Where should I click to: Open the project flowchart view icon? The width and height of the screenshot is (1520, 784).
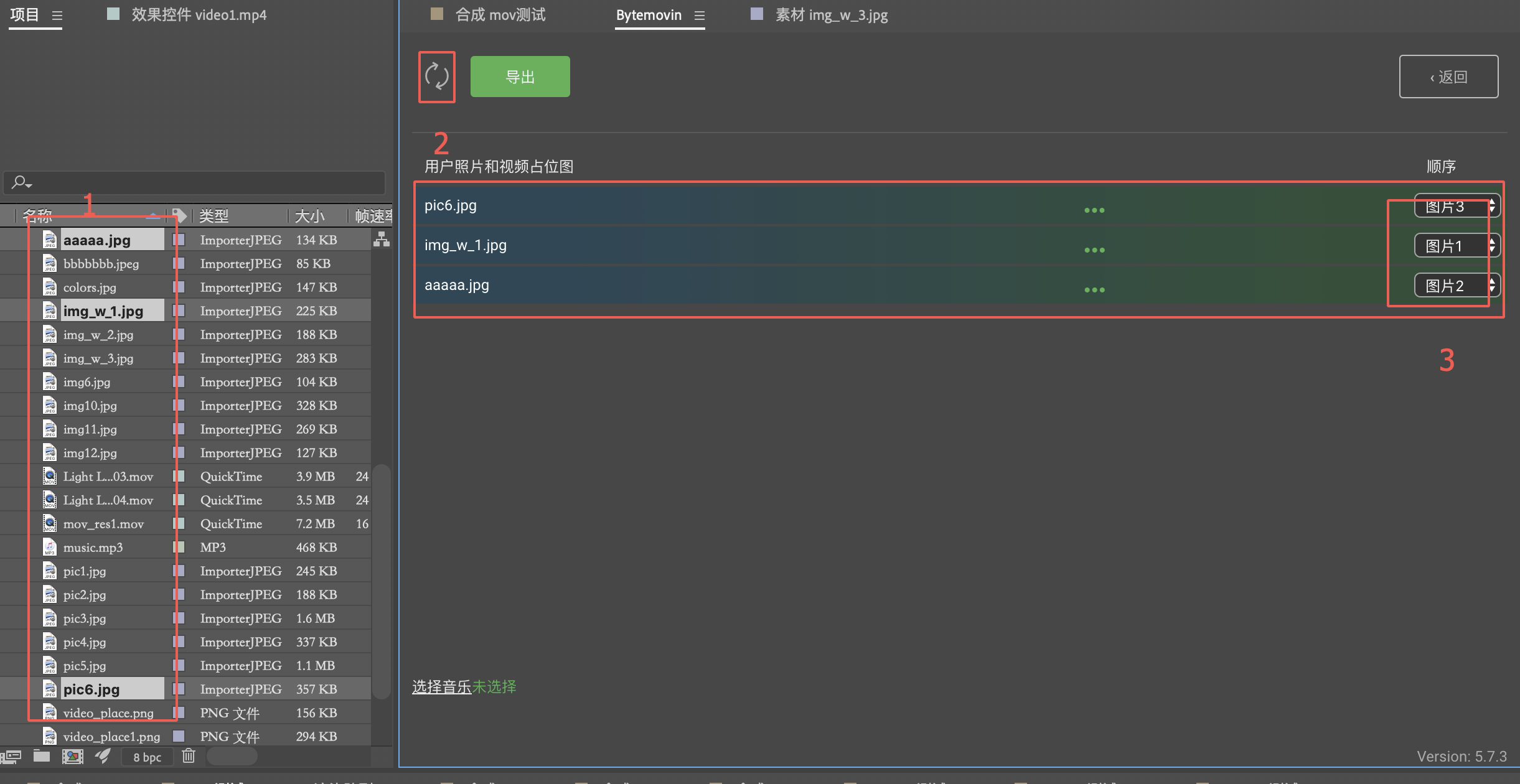[x=382, y=239]
